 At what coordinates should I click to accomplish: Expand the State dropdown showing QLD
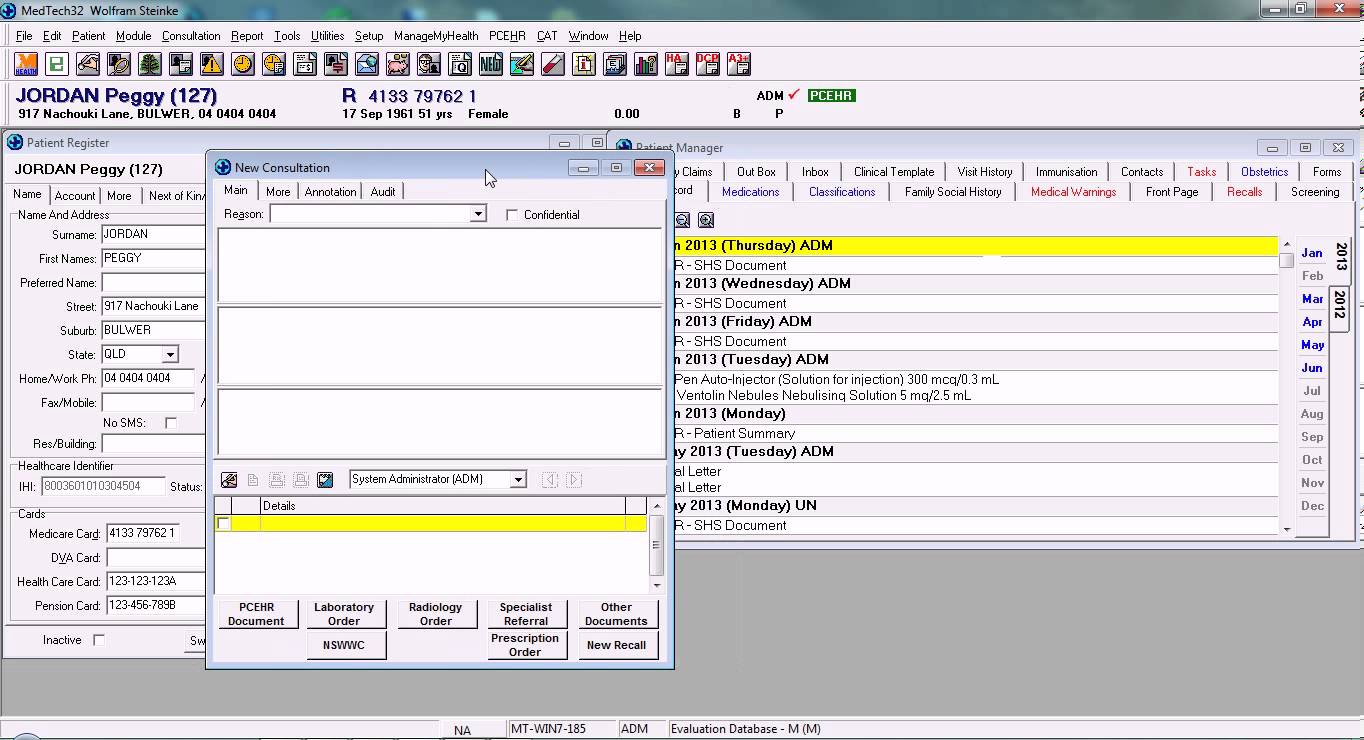(x=170, y=355)
